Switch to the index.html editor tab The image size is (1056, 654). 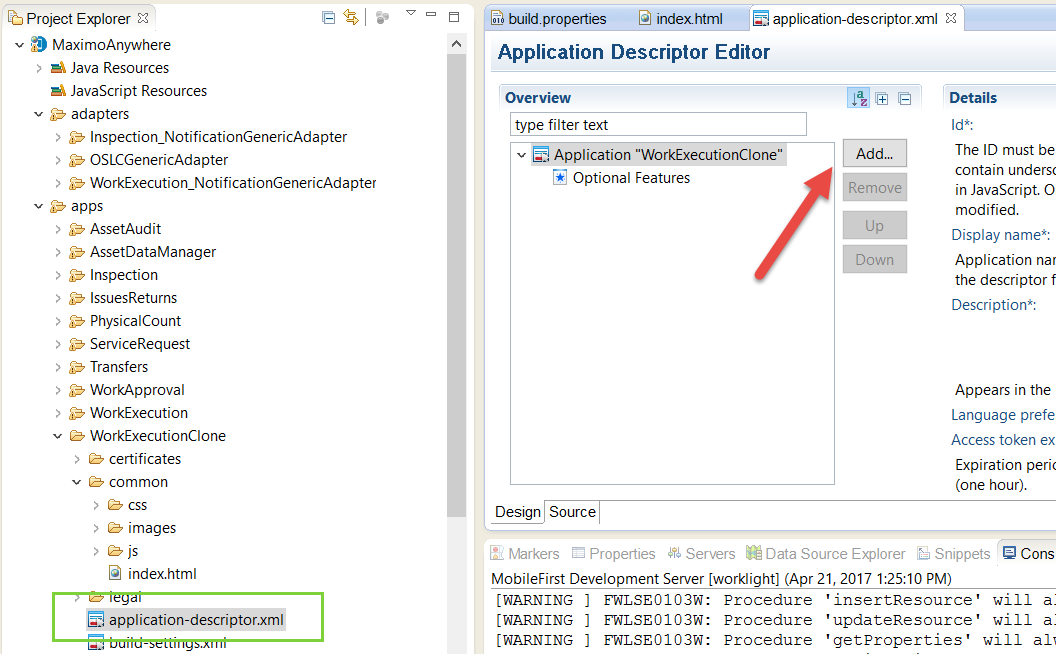click(x=690, y=17)
